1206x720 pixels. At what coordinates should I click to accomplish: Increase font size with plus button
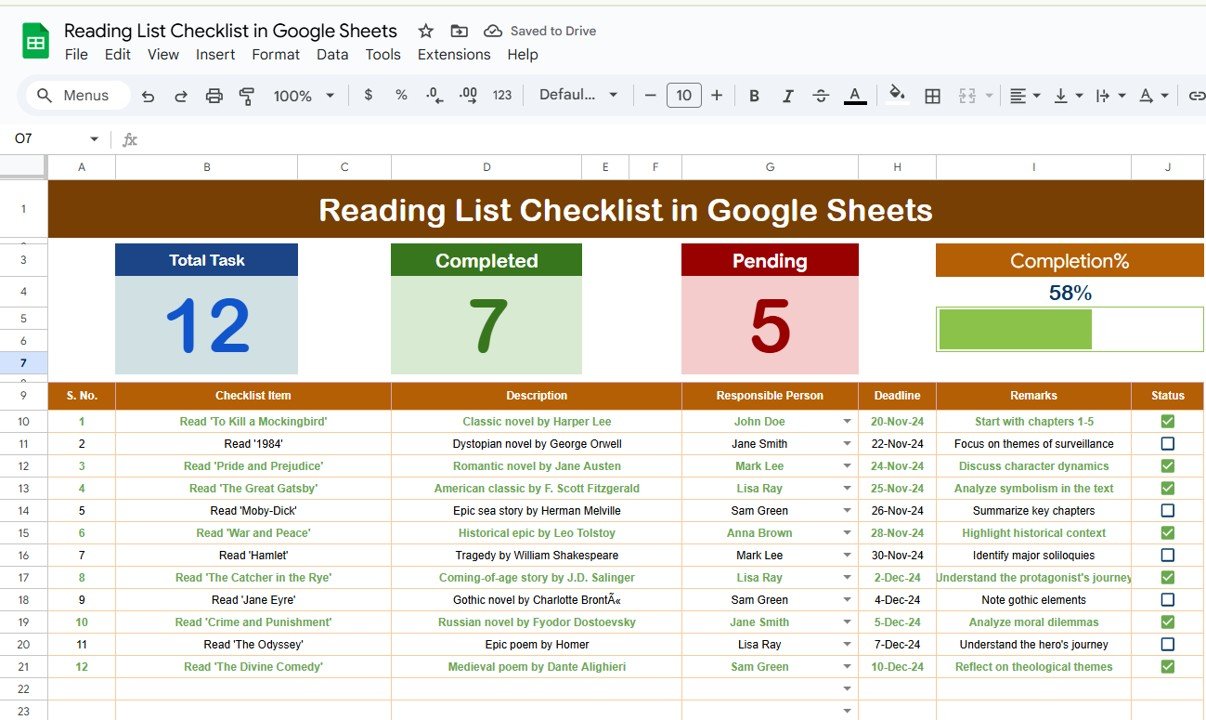tap(716, 95)
